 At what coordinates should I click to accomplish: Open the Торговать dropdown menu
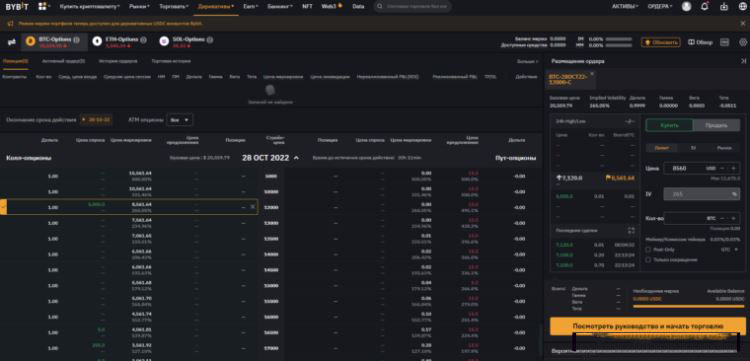click(174, 7)
